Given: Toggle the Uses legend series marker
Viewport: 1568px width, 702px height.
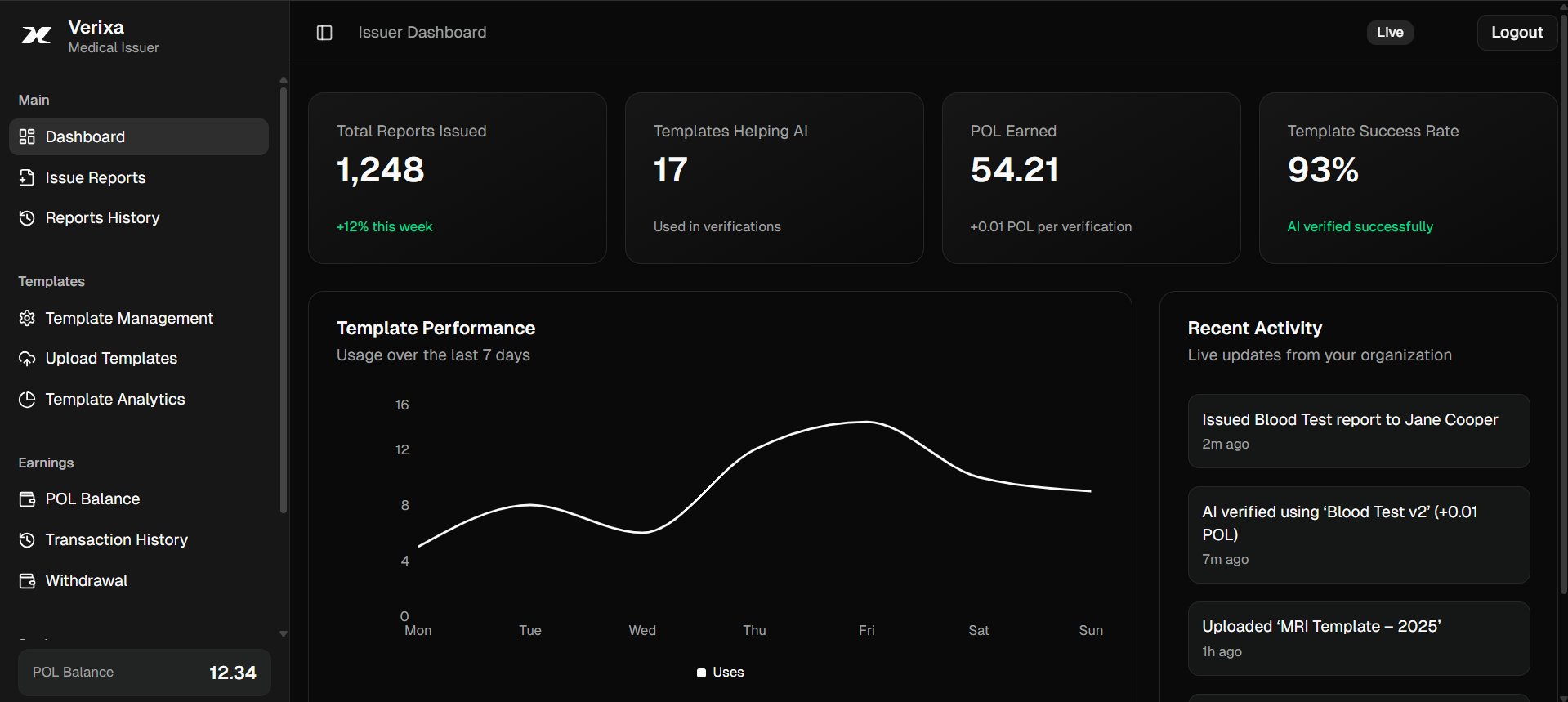Looking at the screenshot, I should [701, 673].
